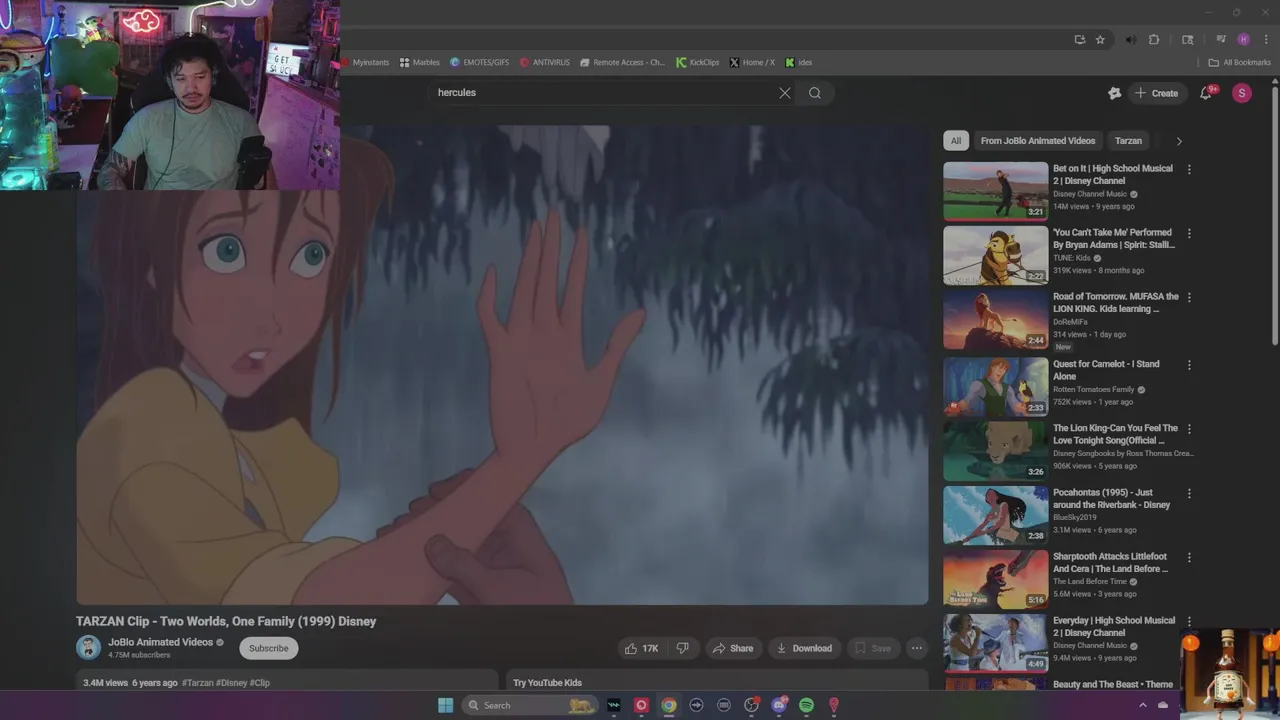The width and height of the screenshot is (1280, 720).
Task: Subscribe to JoBlo Animated Videos
Action: click(x=268, y=648)
